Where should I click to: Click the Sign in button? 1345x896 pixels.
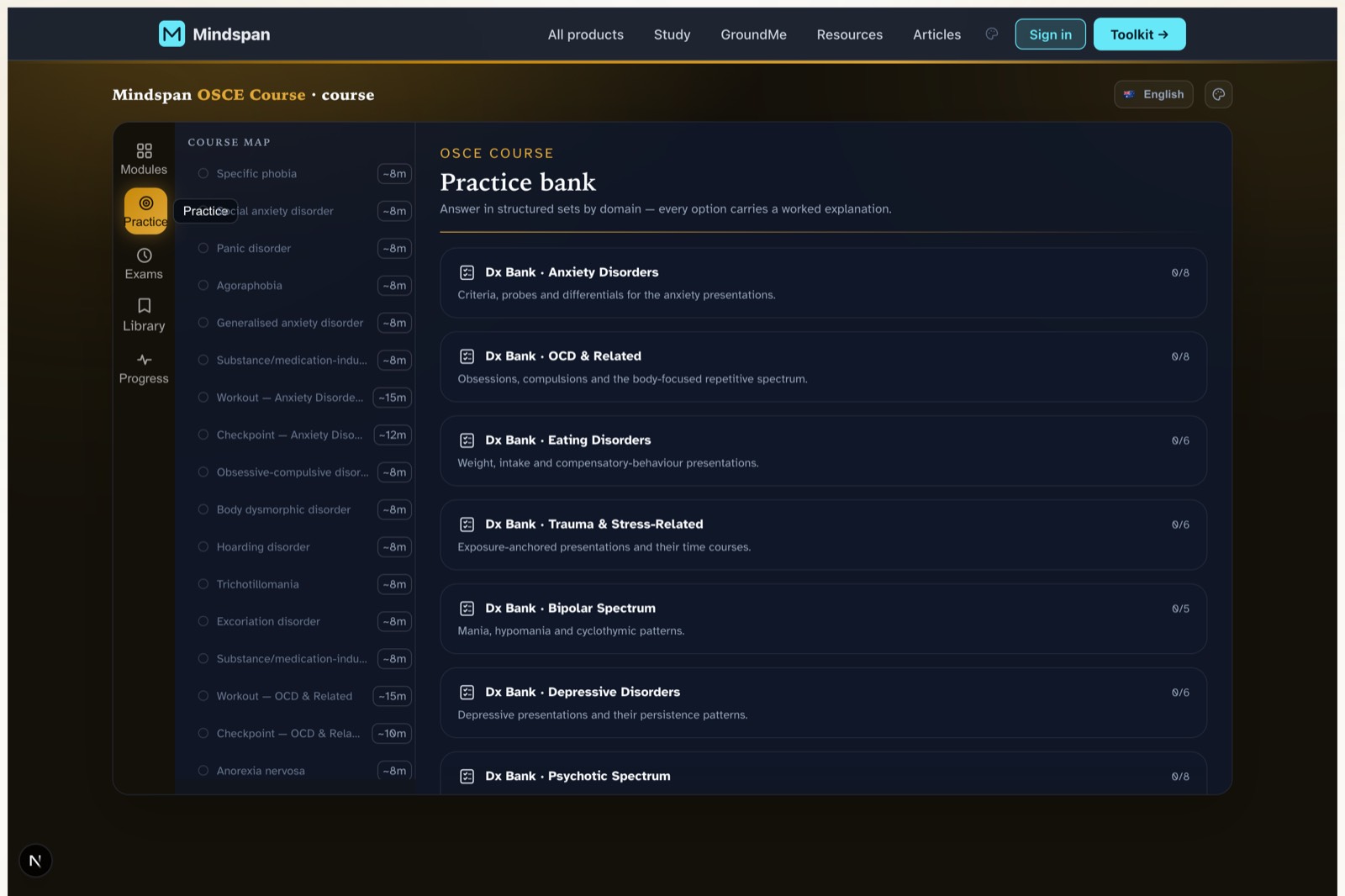pos(1050,34)
